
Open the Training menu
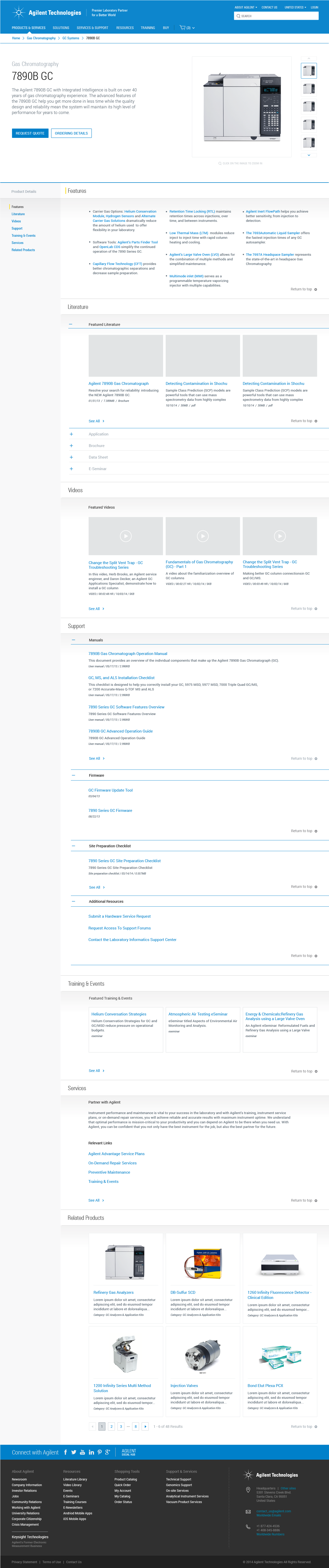[x=148, y=27]
